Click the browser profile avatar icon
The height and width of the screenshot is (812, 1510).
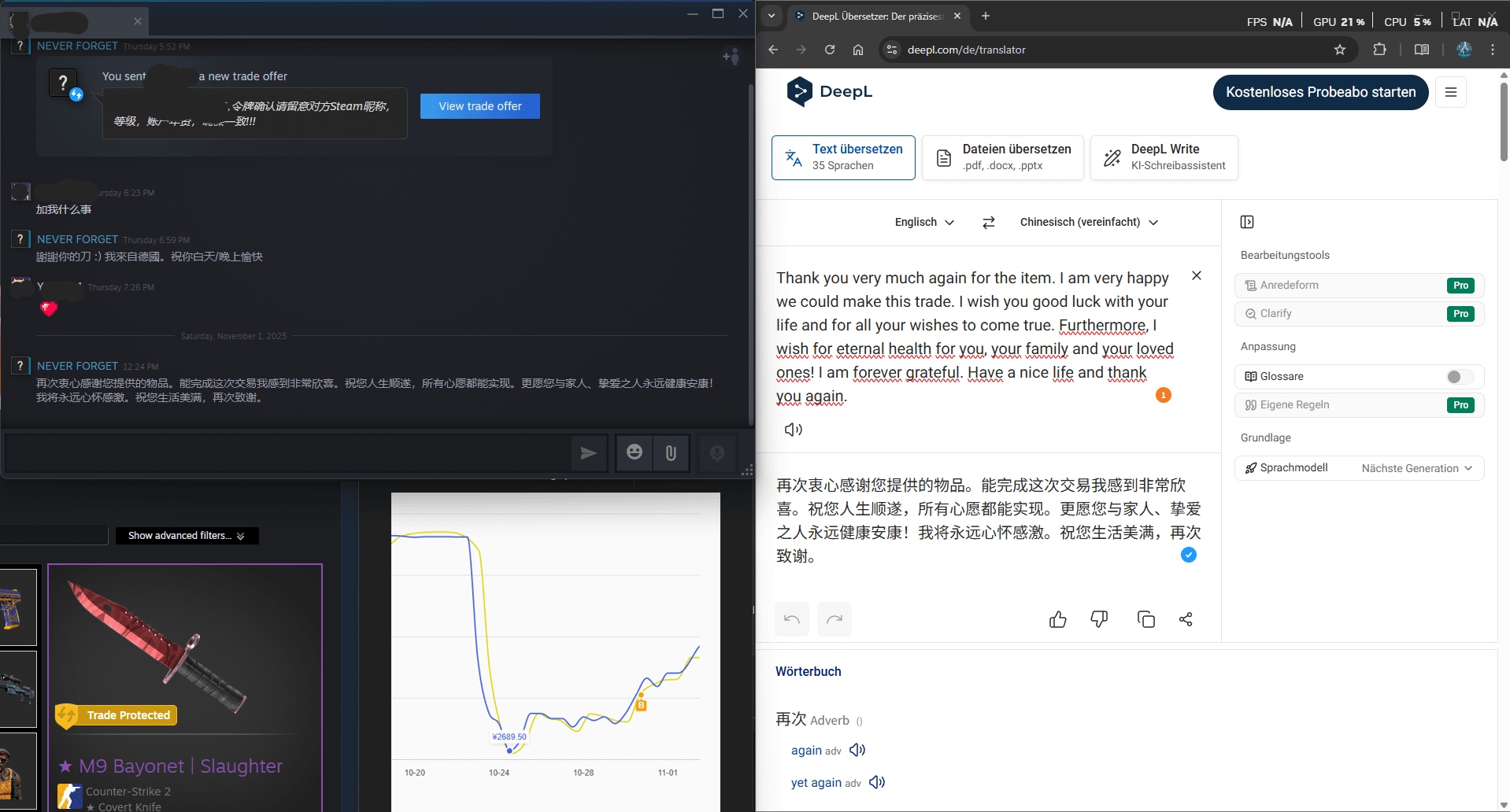coord(1464,50)
